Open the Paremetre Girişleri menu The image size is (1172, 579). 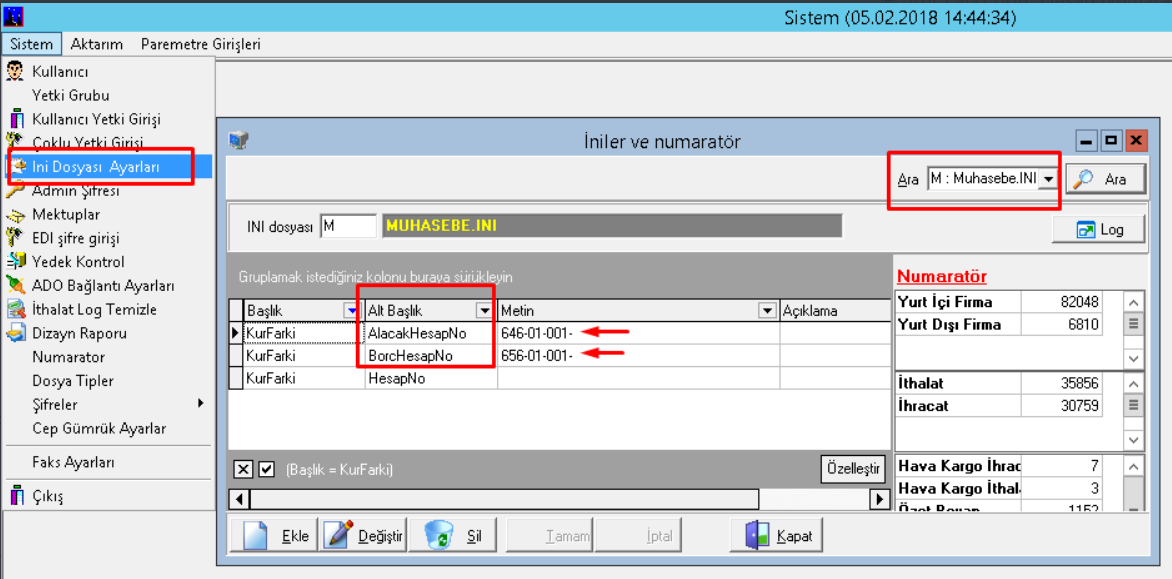pyautogui.click(x=200, y=44)
